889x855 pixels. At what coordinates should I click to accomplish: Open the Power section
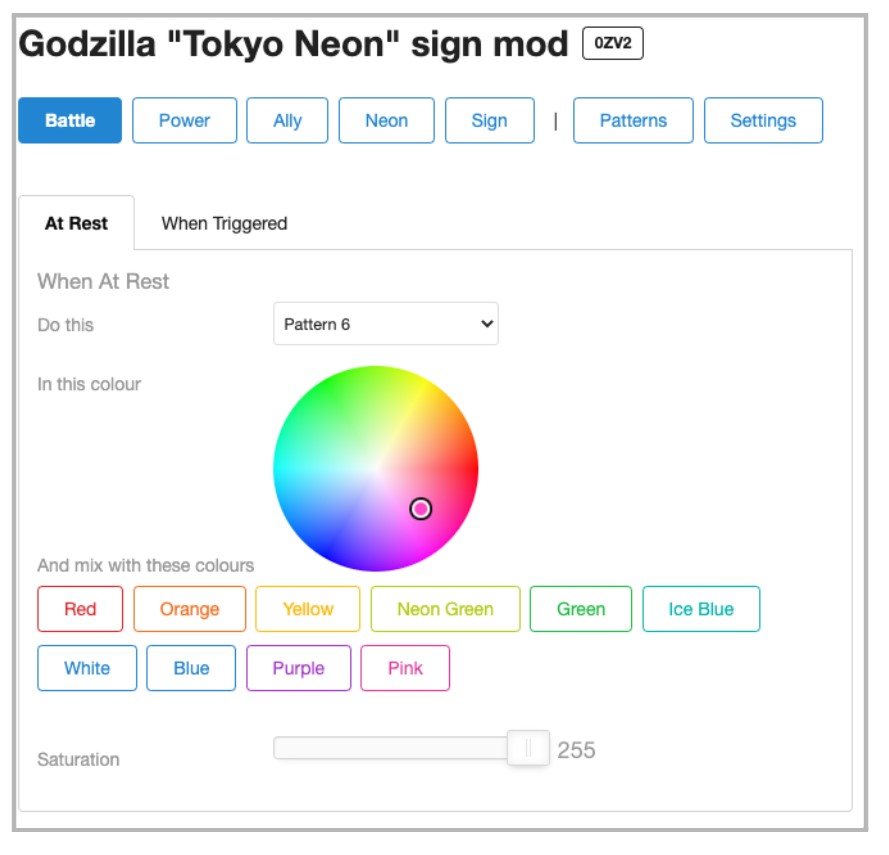click(x=185, y=120)
